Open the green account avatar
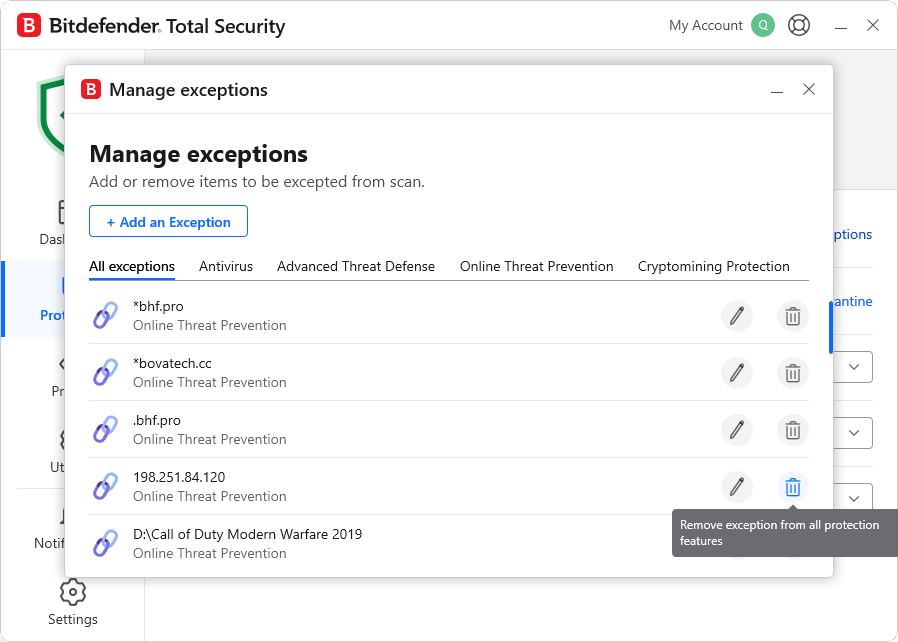The height and width of the screenshot is (642, 898). pos(763,25)
